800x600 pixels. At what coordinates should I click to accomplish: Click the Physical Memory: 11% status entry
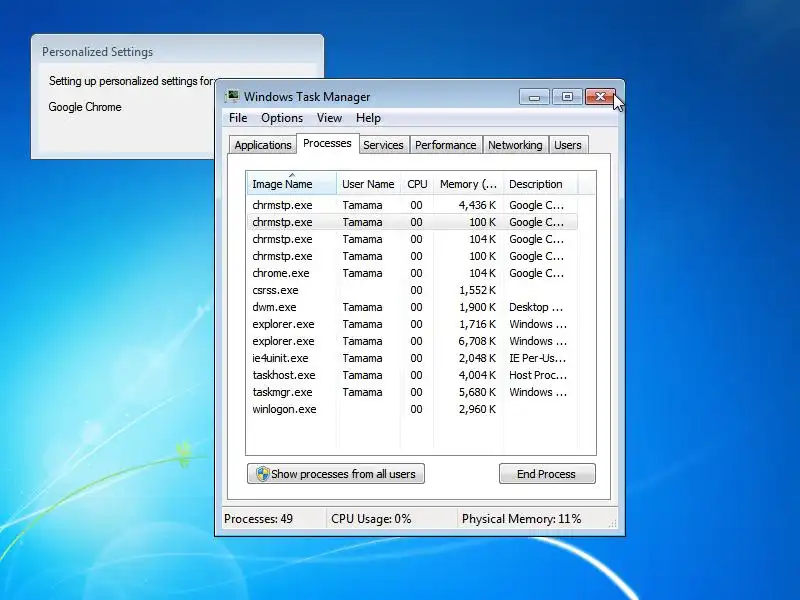tap(521, 519)
